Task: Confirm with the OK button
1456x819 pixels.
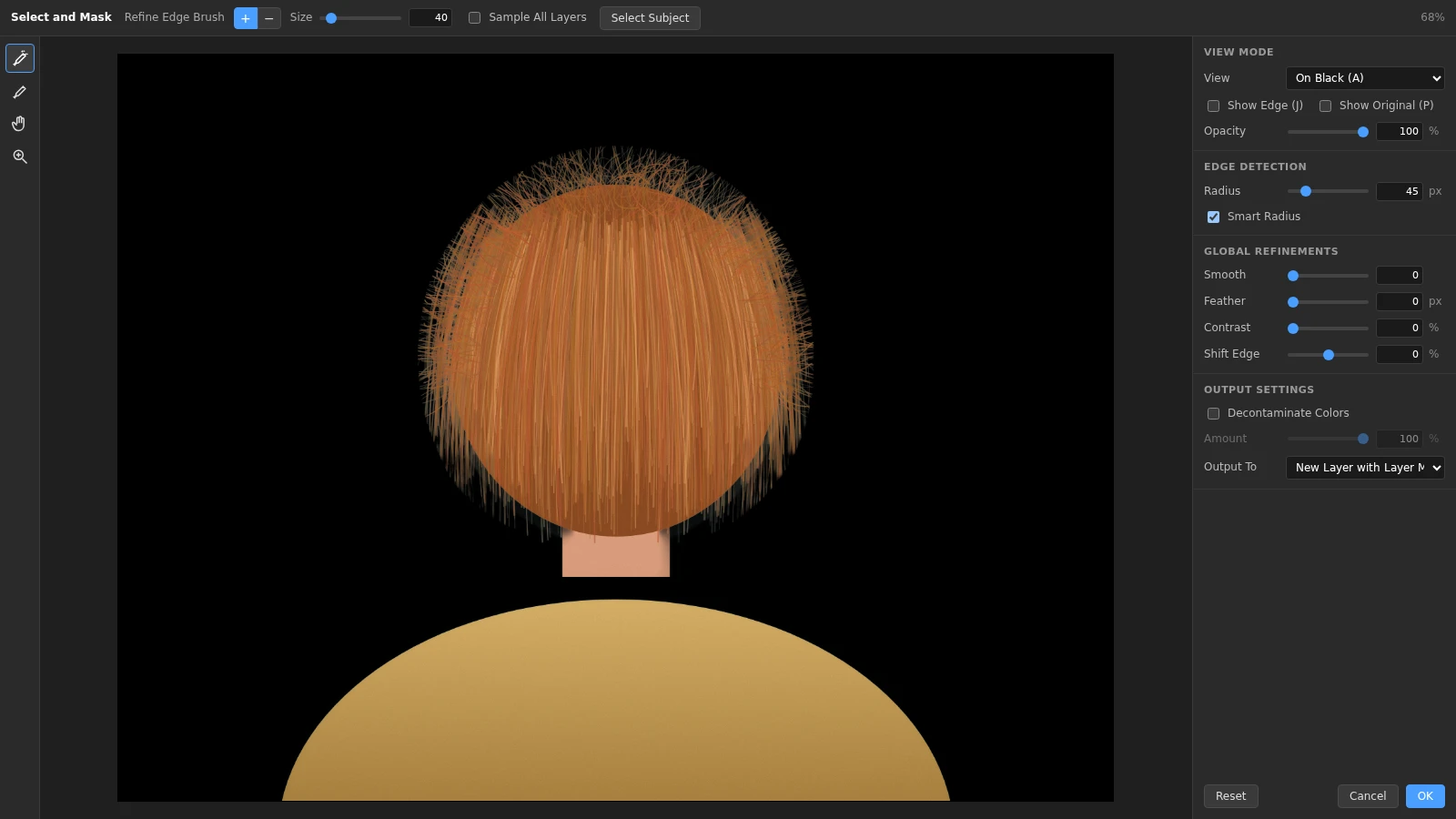Action: 1425,796
